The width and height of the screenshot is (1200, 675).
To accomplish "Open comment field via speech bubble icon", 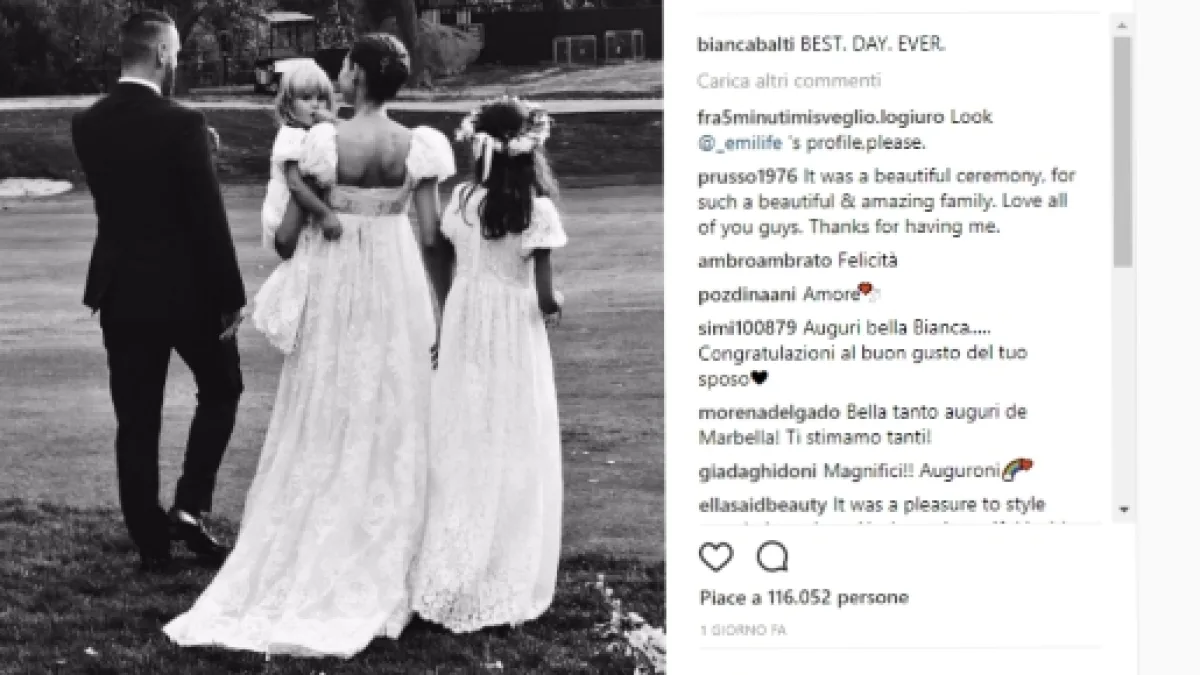I will click(x=772, y=557).
